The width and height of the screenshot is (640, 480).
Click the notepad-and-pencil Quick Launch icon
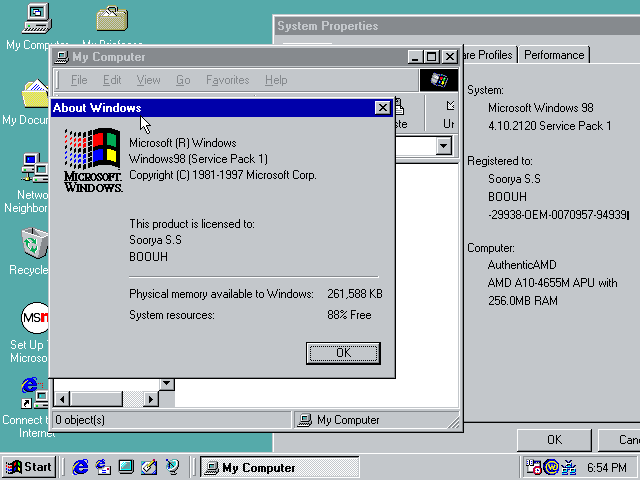tap(149, 467)
